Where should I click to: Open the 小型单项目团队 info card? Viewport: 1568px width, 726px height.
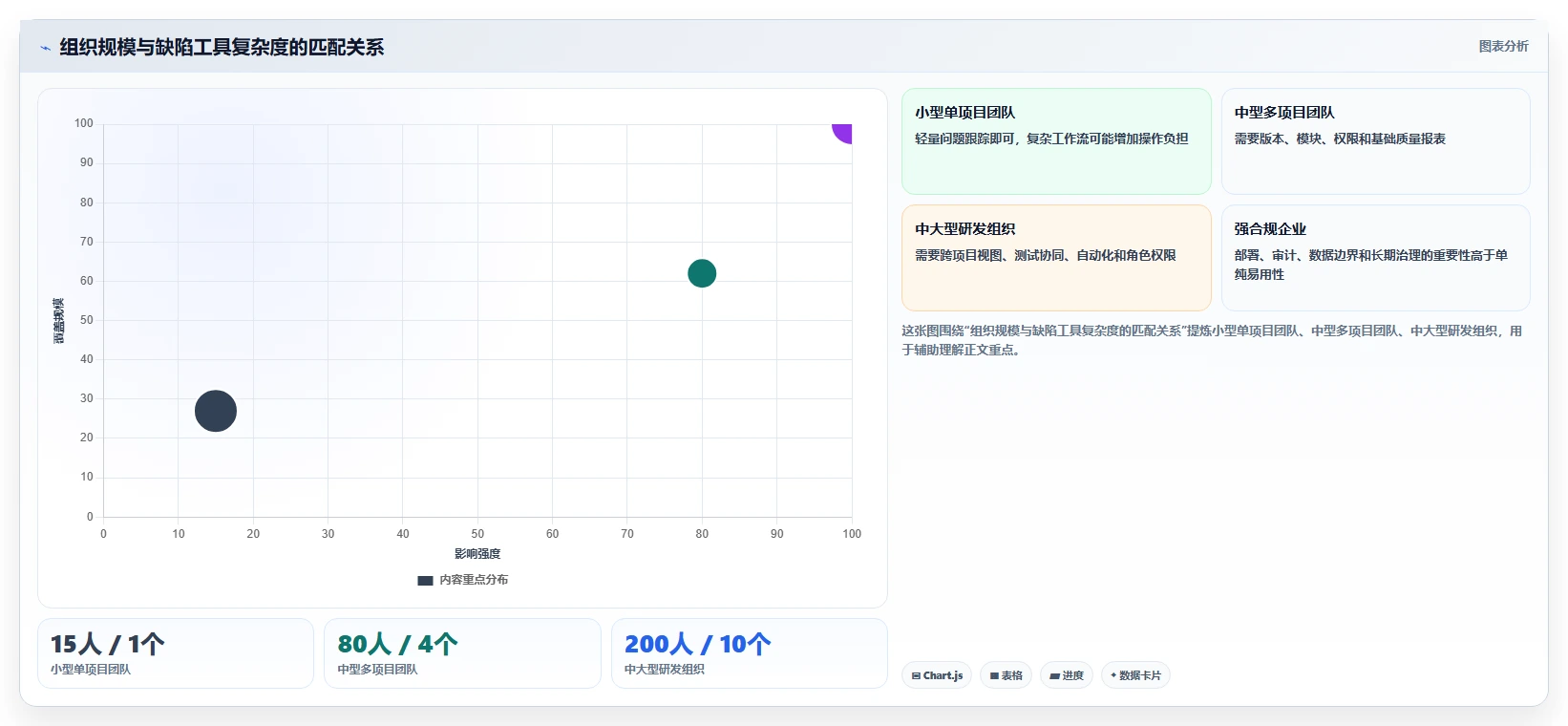pyautogui.click(x=1056, y=141)
